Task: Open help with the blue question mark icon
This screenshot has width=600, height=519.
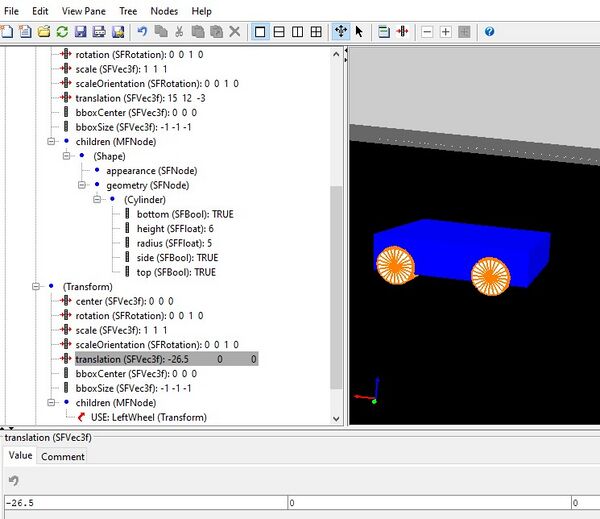Action: (489, 32)
